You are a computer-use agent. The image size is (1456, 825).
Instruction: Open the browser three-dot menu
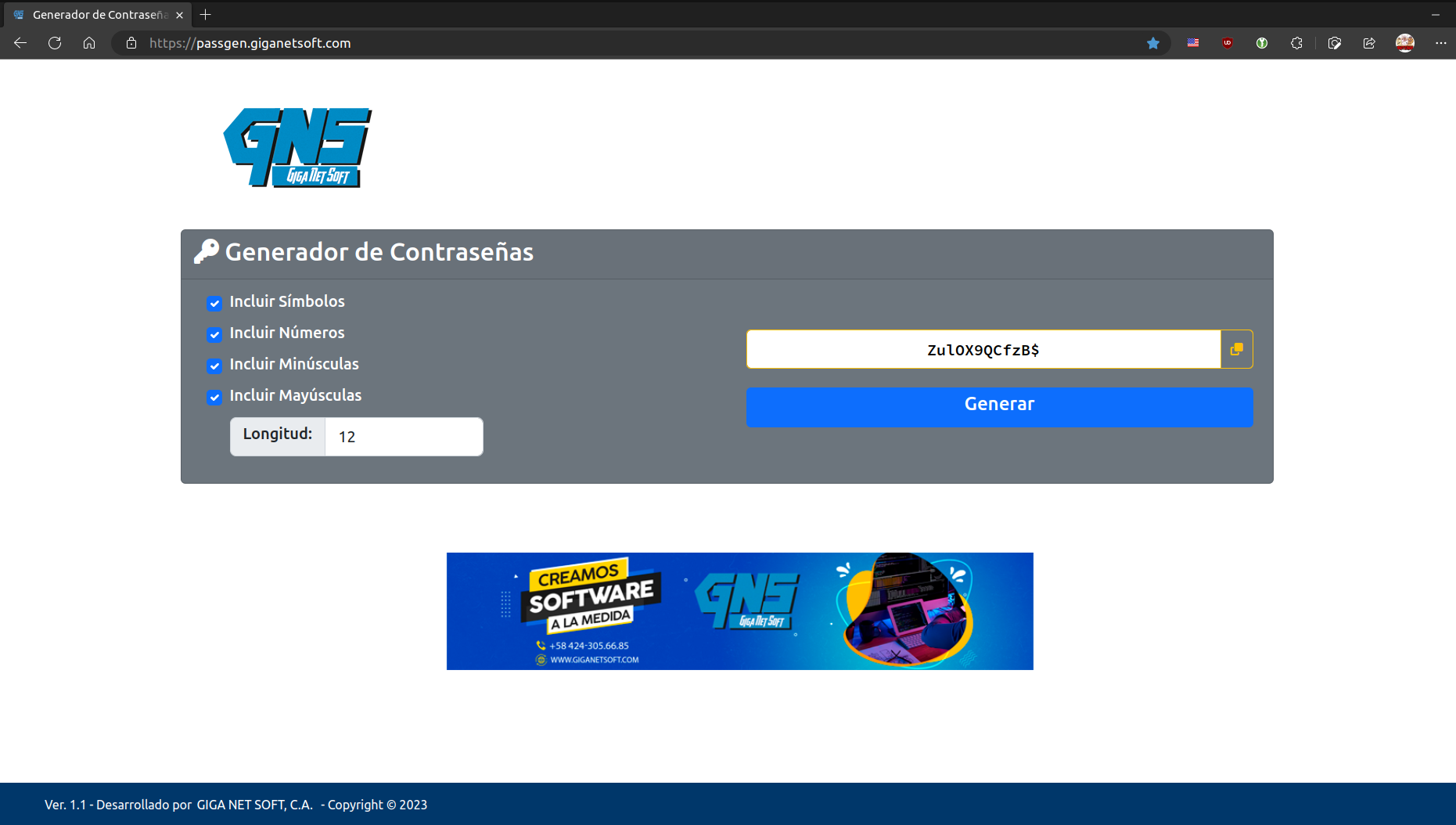pyautogui.click(x=1441, y=43)
